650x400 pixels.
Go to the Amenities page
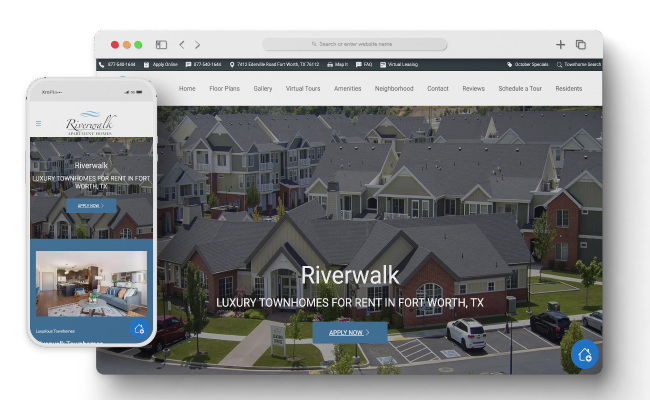347,88
